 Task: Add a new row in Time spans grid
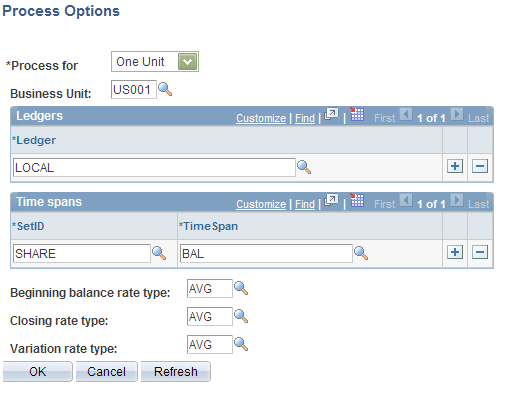click(455, 252)
